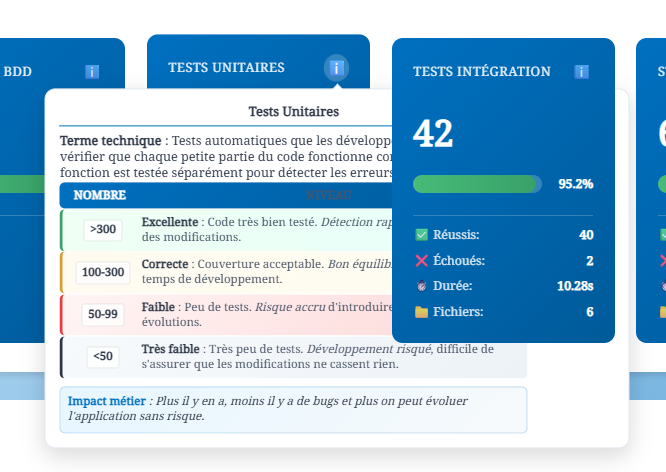
Task: Open the Tests Intégration info icon
Action: (581, 72)
